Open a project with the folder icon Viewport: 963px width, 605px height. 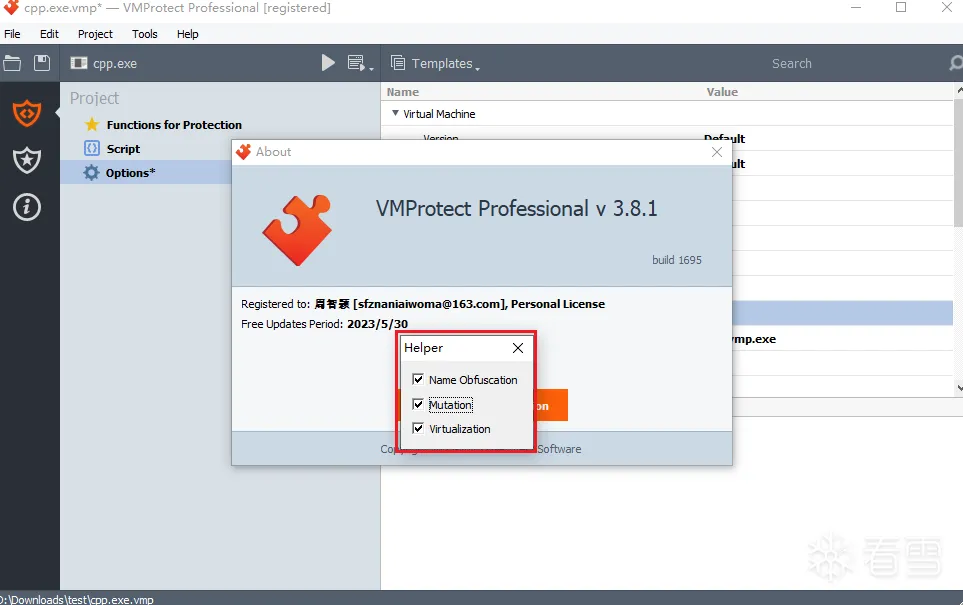click(12, 63)
